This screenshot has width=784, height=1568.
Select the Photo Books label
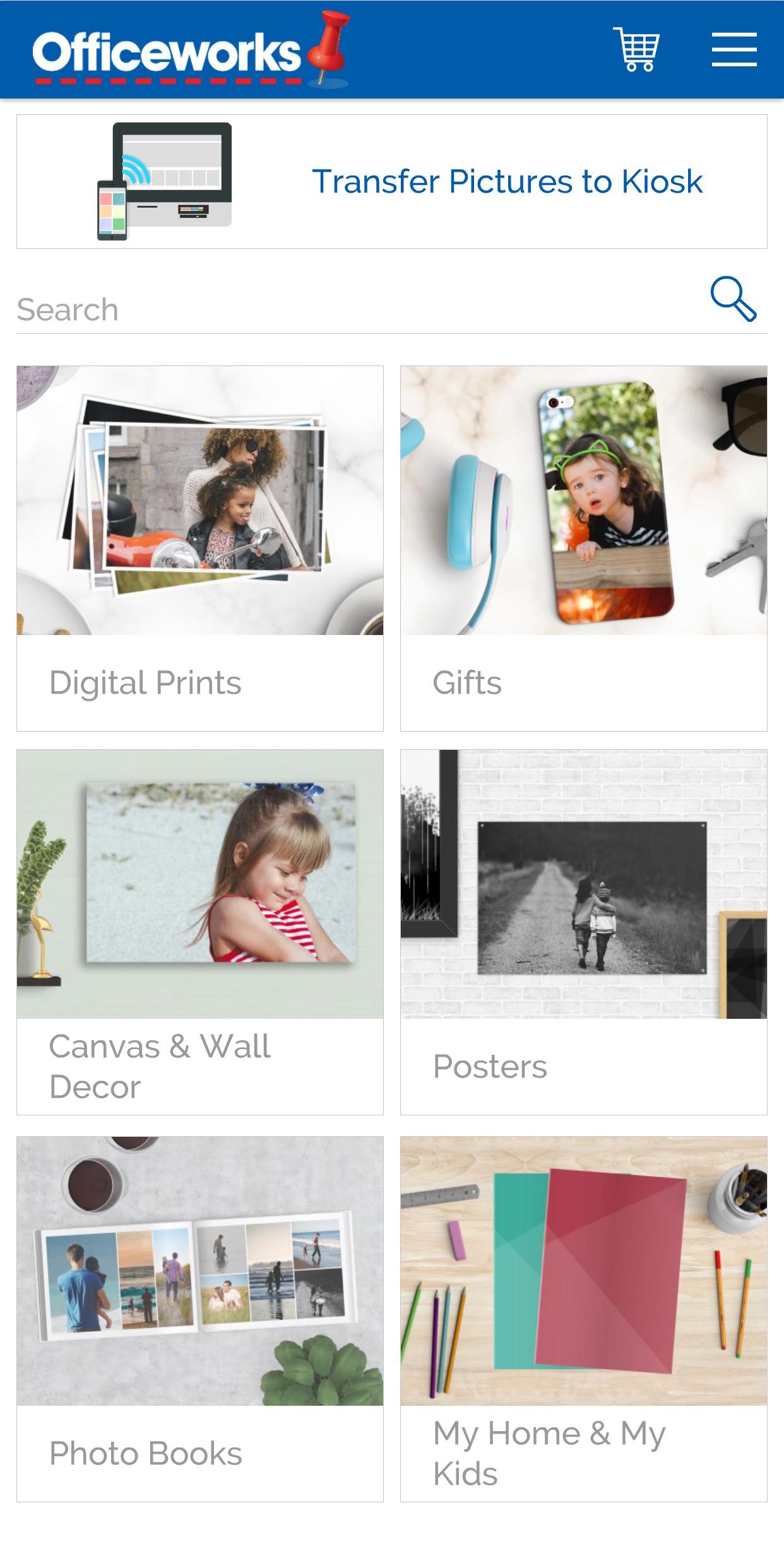click(x=146, y=1454)
